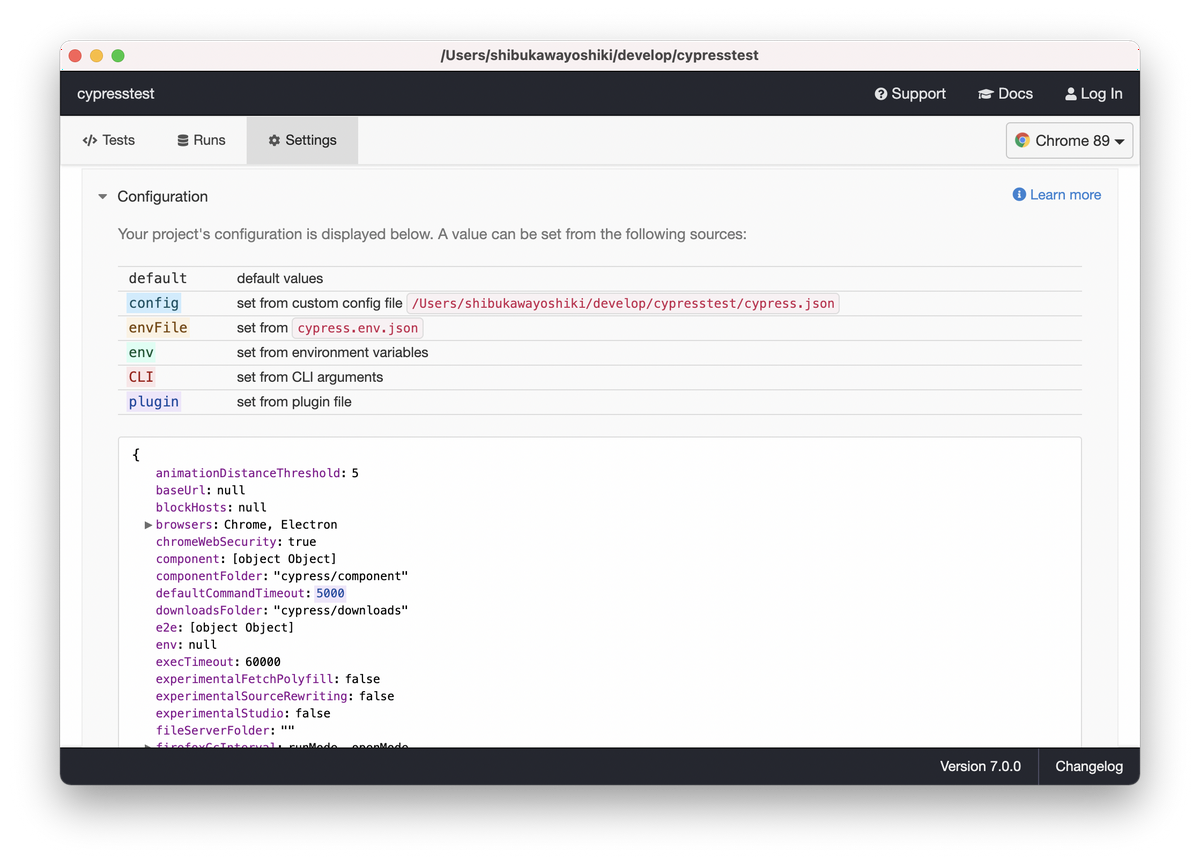This screenshot has width=1200, height=865.
Task: Click the cypress.json config file path
Action: click(x=622, y=303)
